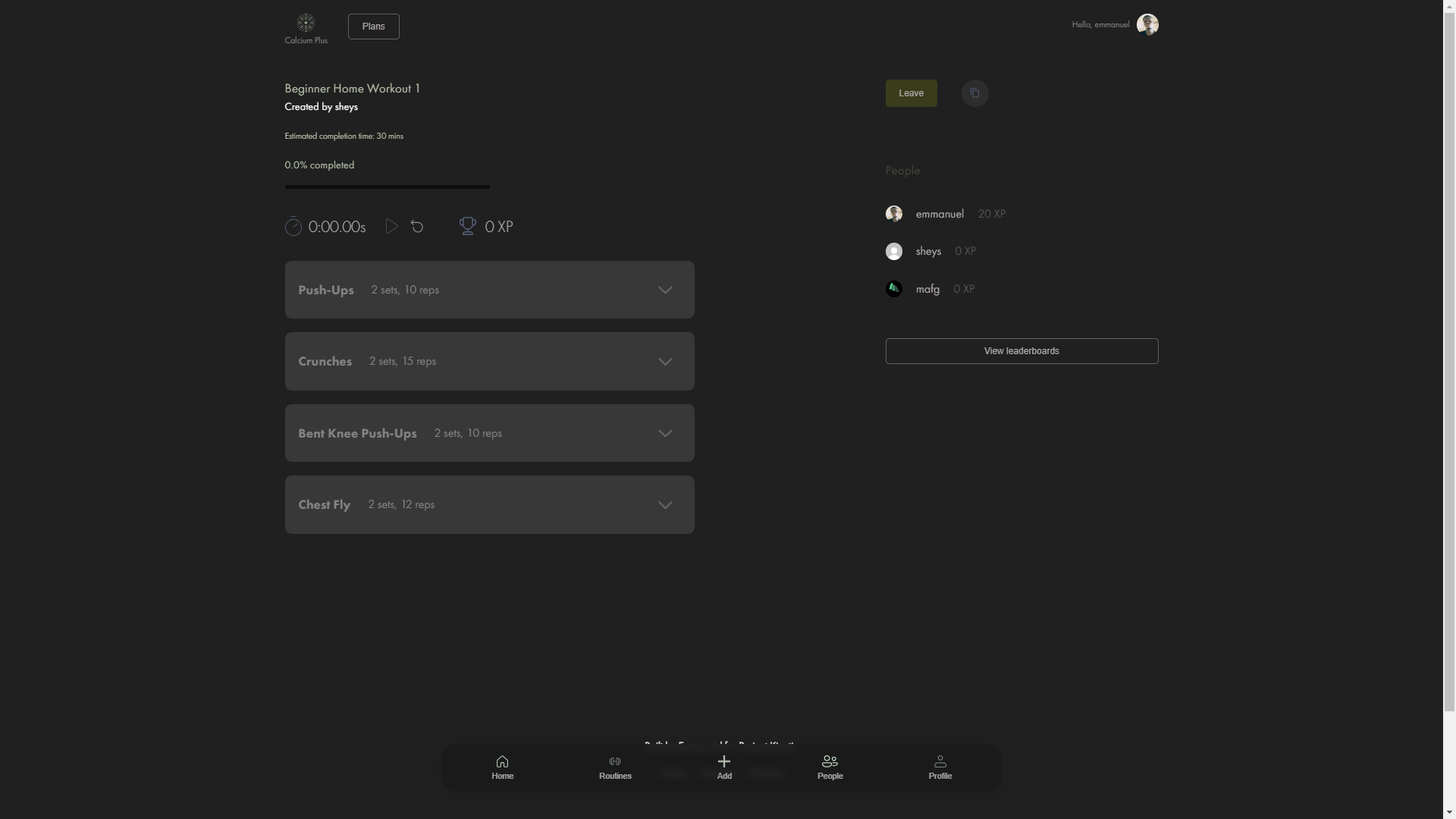
Task: Reset the stopwatch with the reset icon
Action: coord(417,226)
